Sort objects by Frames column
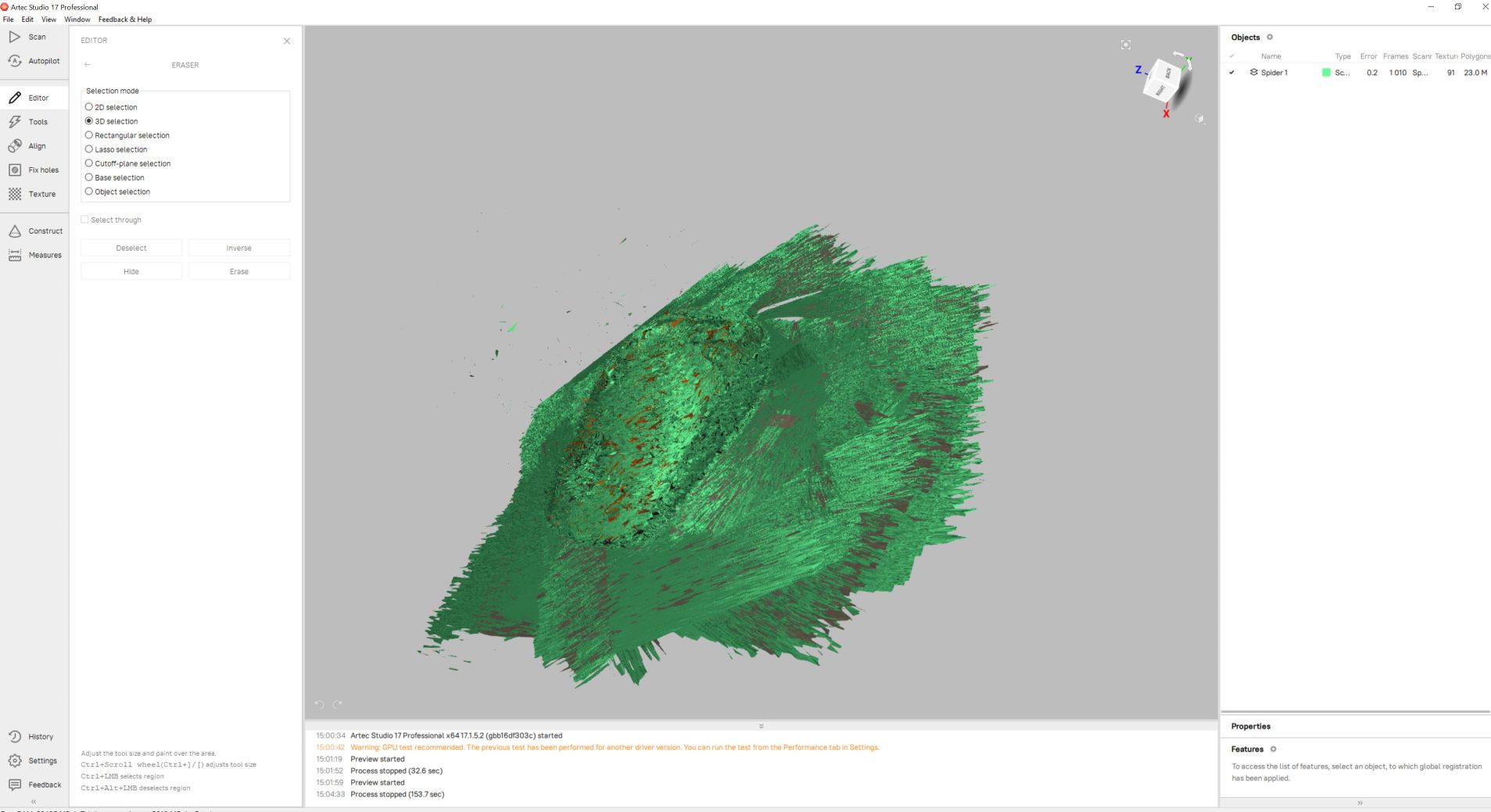 coord(1396,56)
